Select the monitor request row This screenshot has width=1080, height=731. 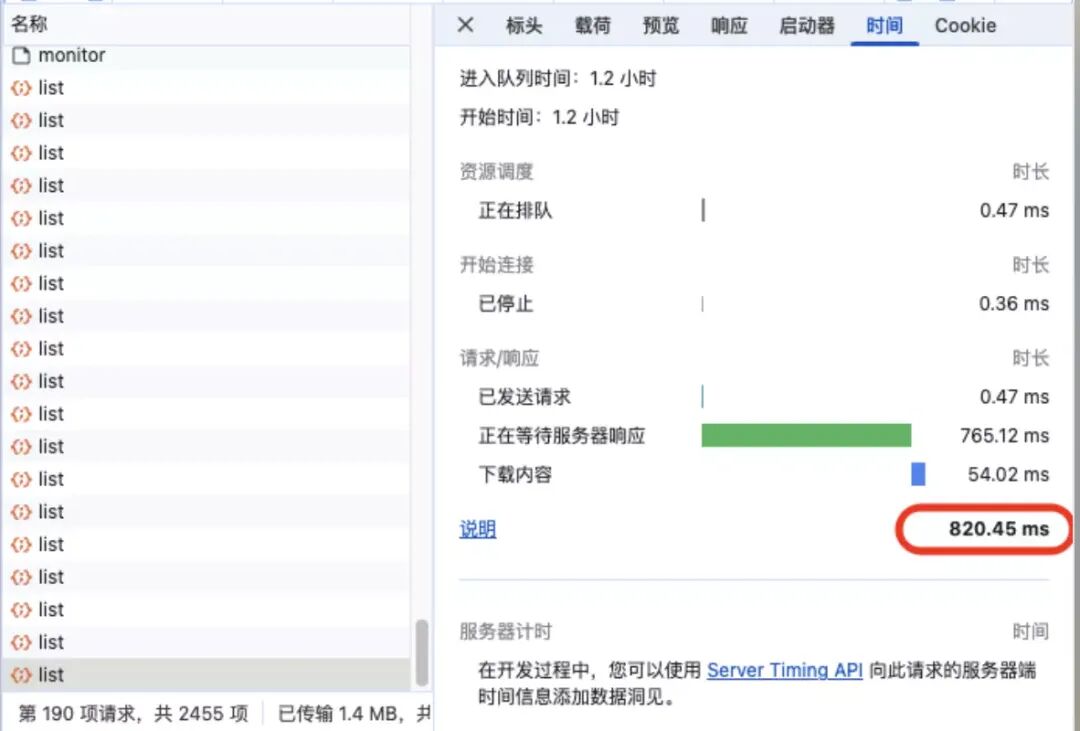(x=207, y=55)
